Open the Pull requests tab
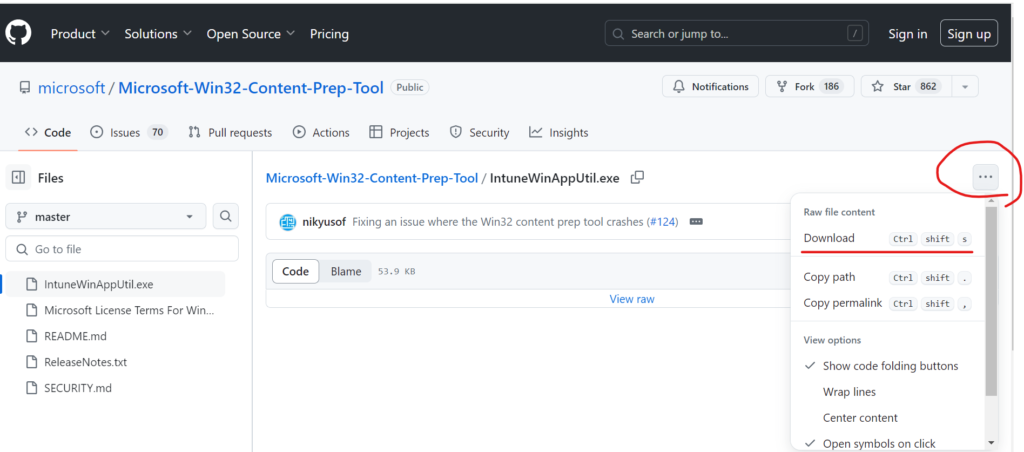The width and height of the screenshot is (1024, 452). tap(229, 133)
